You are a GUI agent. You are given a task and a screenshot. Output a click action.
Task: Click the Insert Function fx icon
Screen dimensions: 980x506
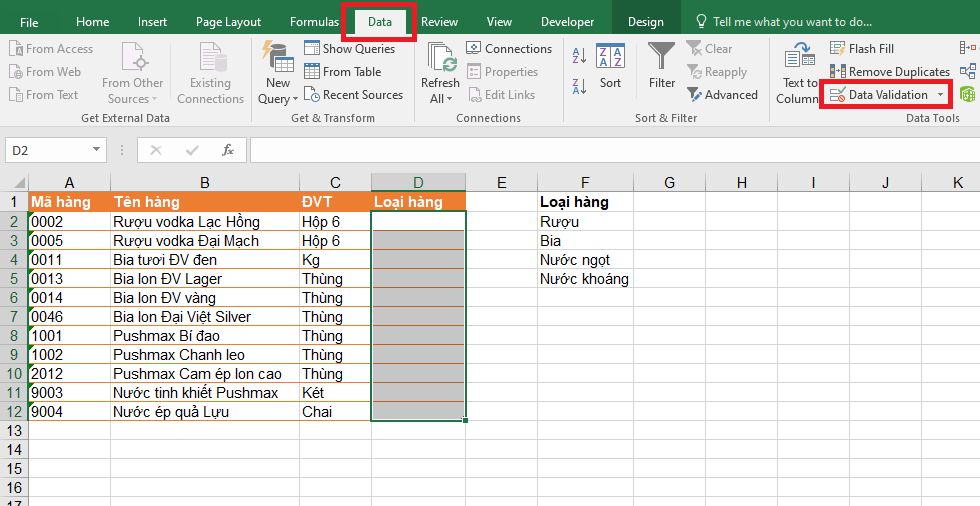pos(228,150)
